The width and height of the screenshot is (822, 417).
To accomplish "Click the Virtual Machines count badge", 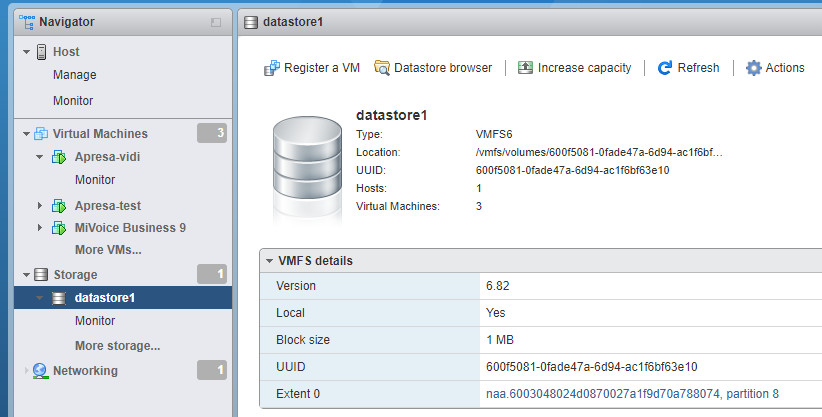I will coord(212,133).
